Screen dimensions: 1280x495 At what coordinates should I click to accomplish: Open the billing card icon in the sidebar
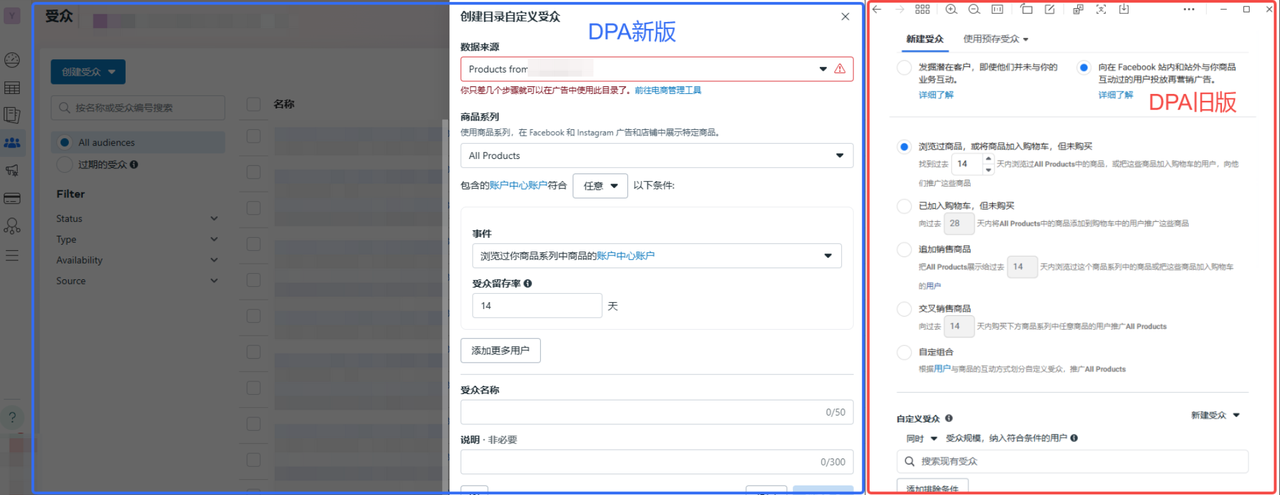coord(12,199)
